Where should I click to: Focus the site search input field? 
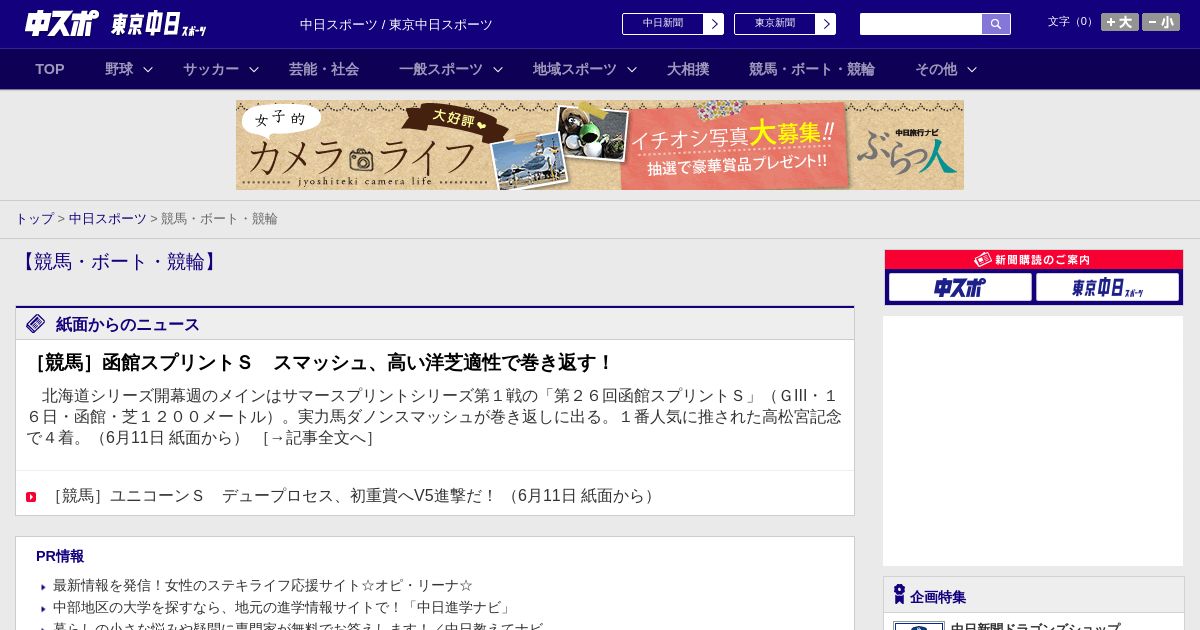tap(921, 24)
